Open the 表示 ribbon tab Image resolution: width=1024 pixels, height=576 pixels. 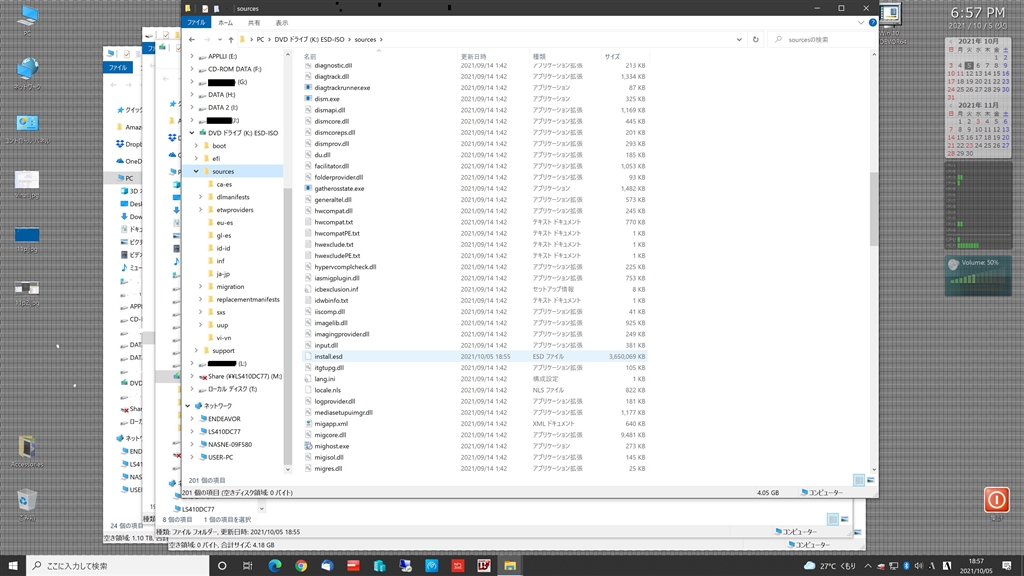[281, 23]
